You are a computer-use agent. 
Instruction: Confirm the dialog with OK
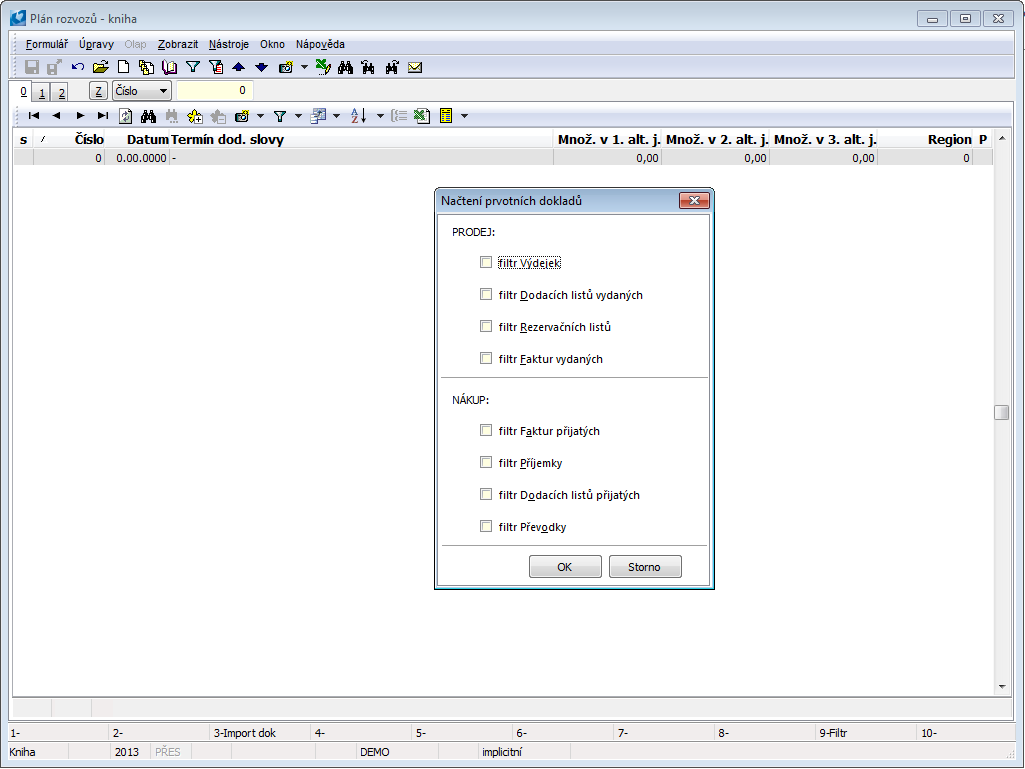(x=565, y=567)
